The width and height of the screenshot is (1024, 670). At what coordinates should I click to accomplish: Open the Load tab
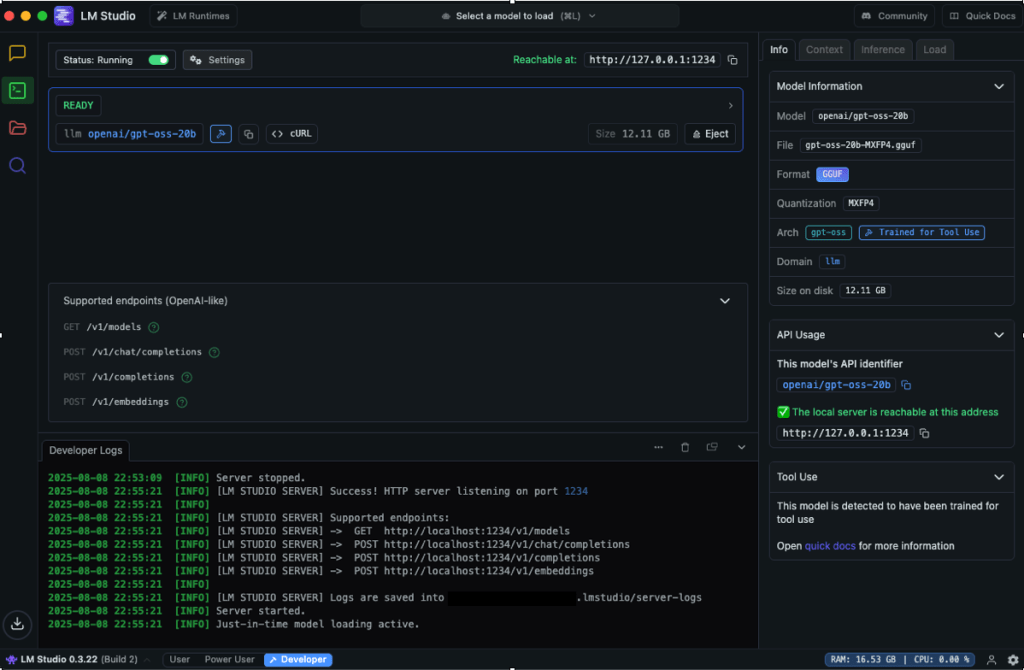(x=934, y=49)
